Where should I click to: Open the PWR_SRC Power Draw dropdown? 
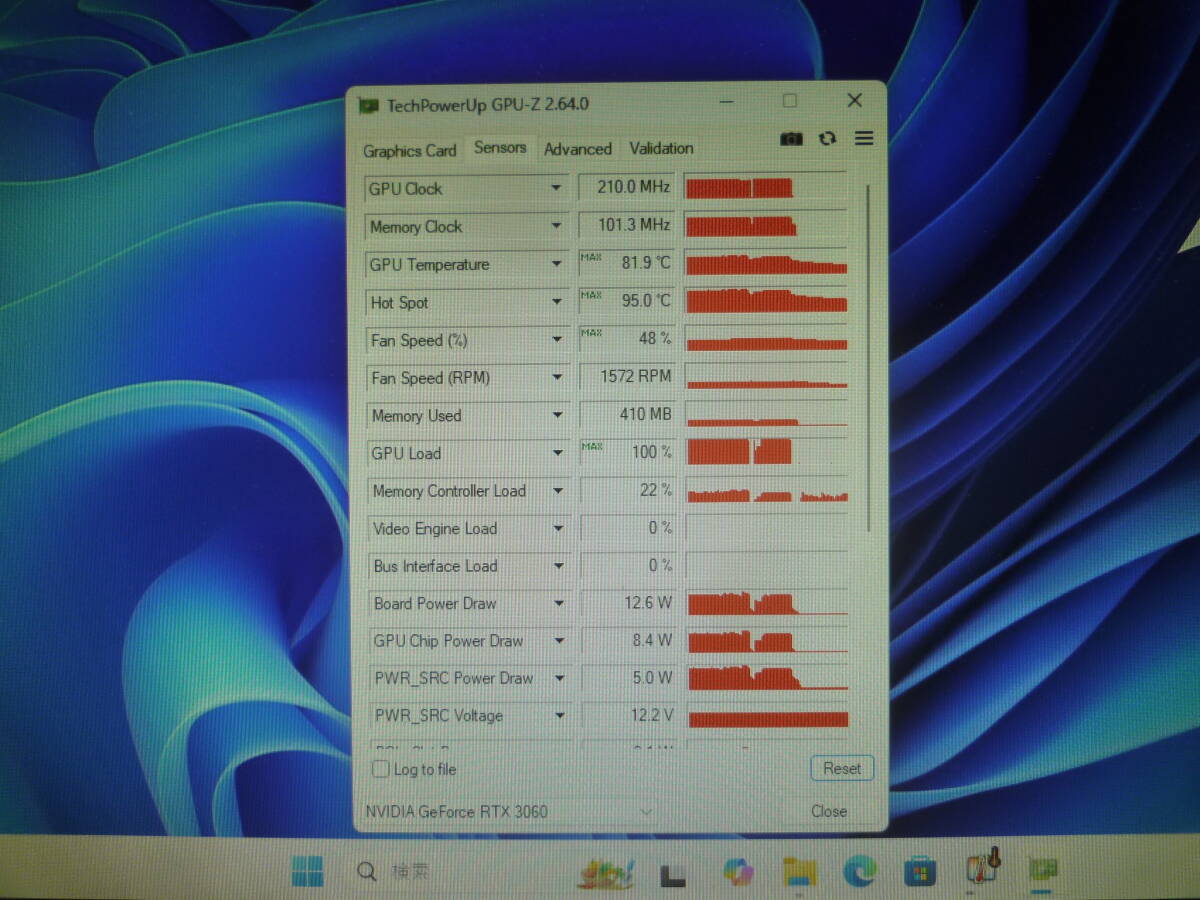point(559,678)
